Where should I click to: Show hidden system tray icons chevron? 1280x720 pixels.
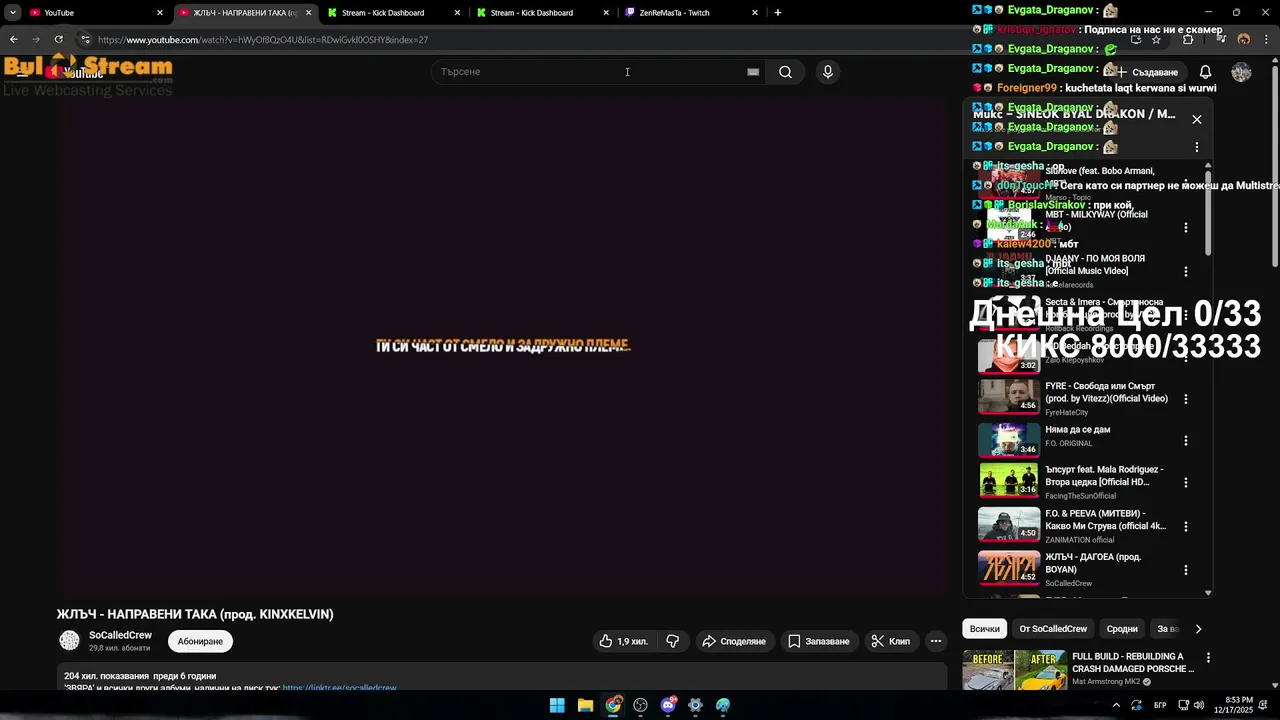point(1116,705)
